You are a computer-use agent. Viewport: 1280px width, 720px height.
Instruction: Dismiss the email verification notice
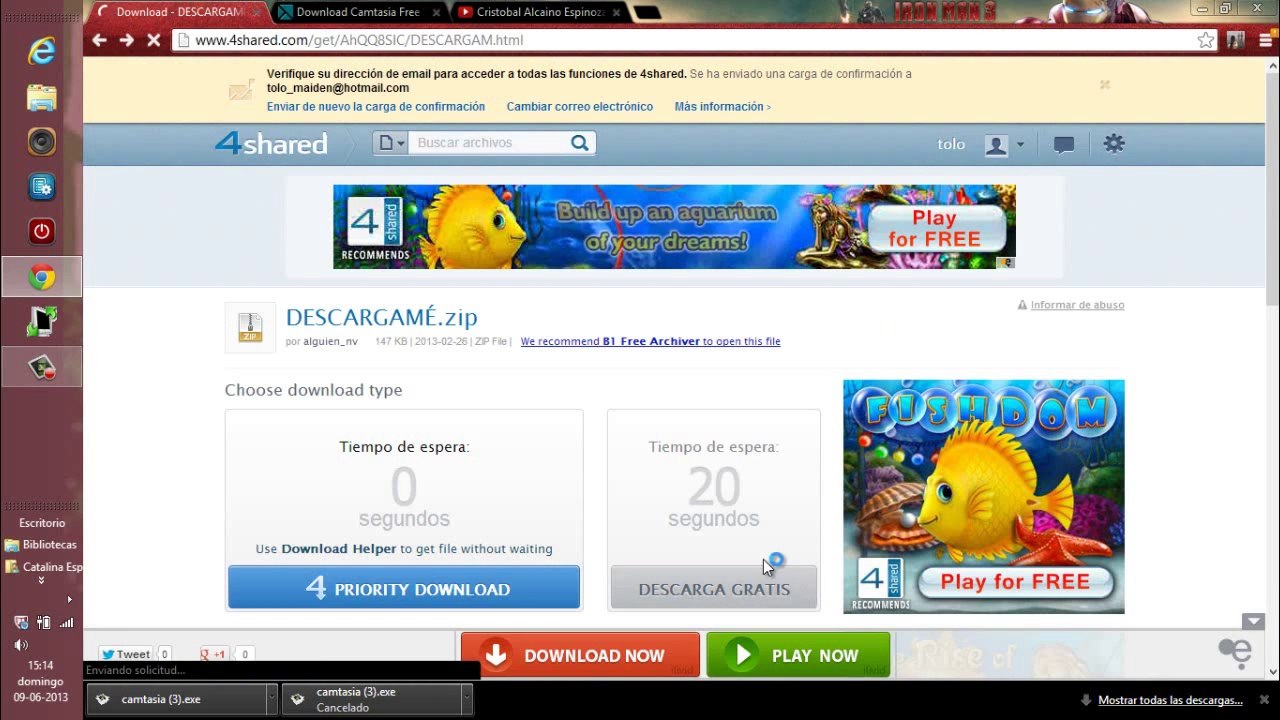coord(1105,85)
